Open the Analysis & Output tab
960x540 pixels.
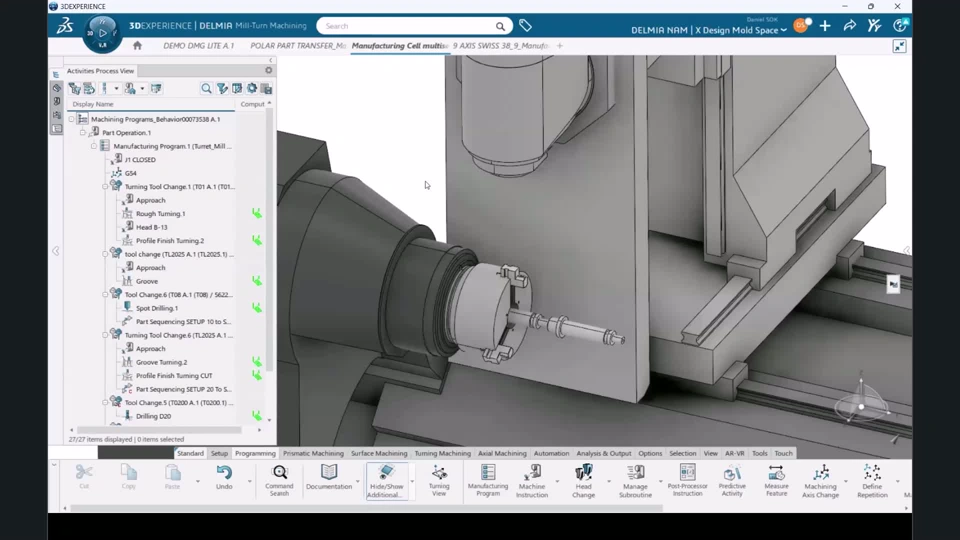603,453
